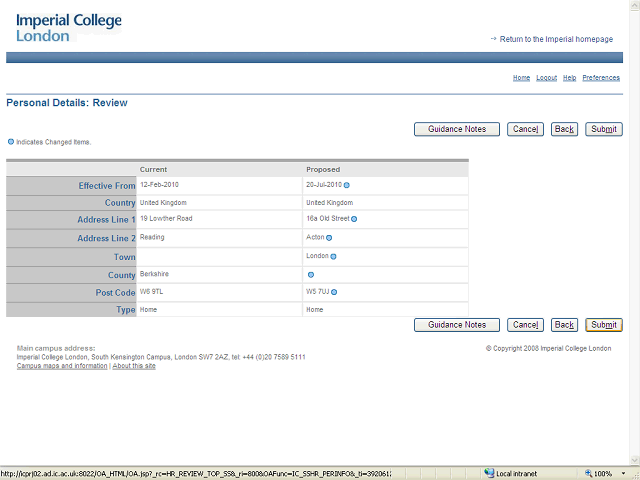Open the Help link
This screenshot has width=640, height=480.
569,78
